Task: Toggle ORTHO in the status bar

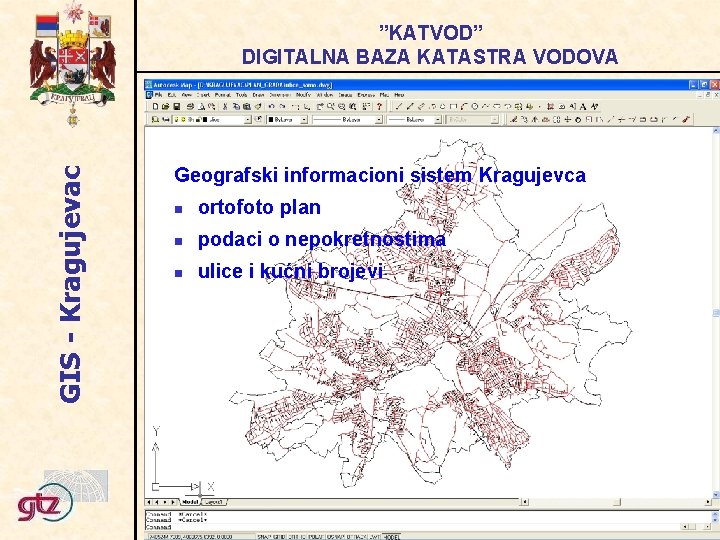Action: pyautogui.click(x=297, y=537)
